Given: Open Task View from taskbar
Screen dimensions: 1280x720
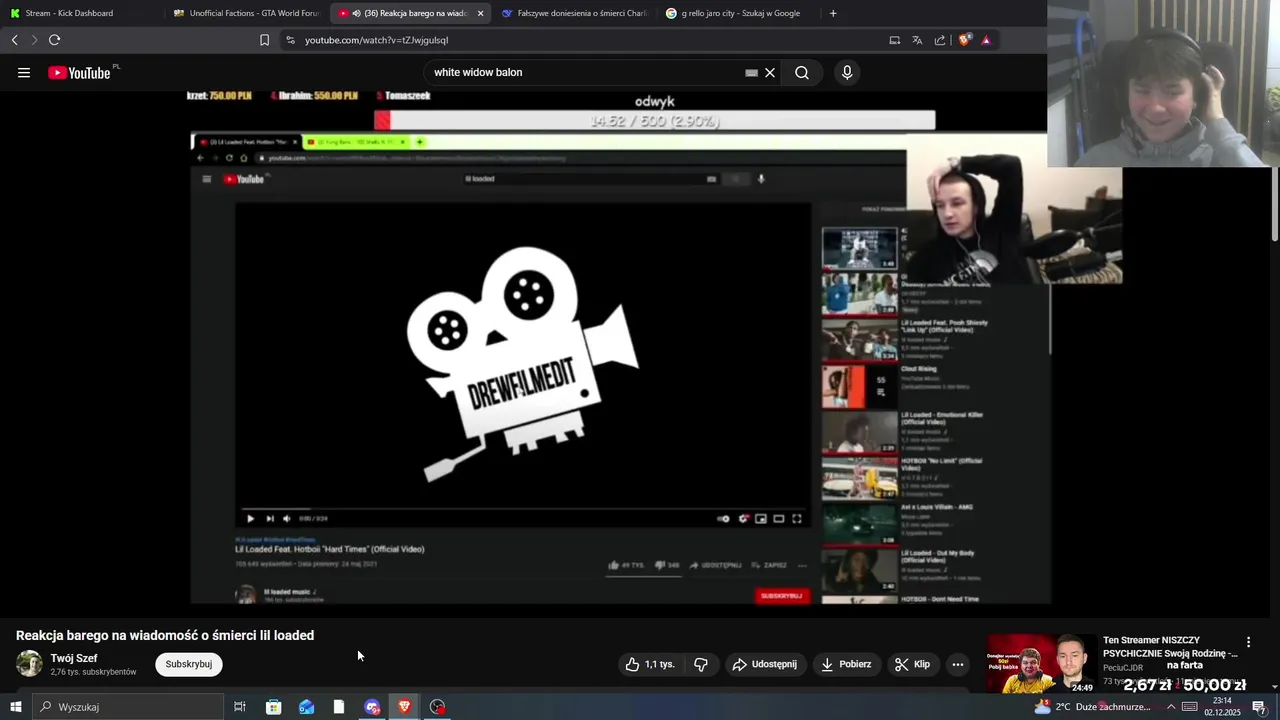Looking at the screenshot, I should coord(240,707).
